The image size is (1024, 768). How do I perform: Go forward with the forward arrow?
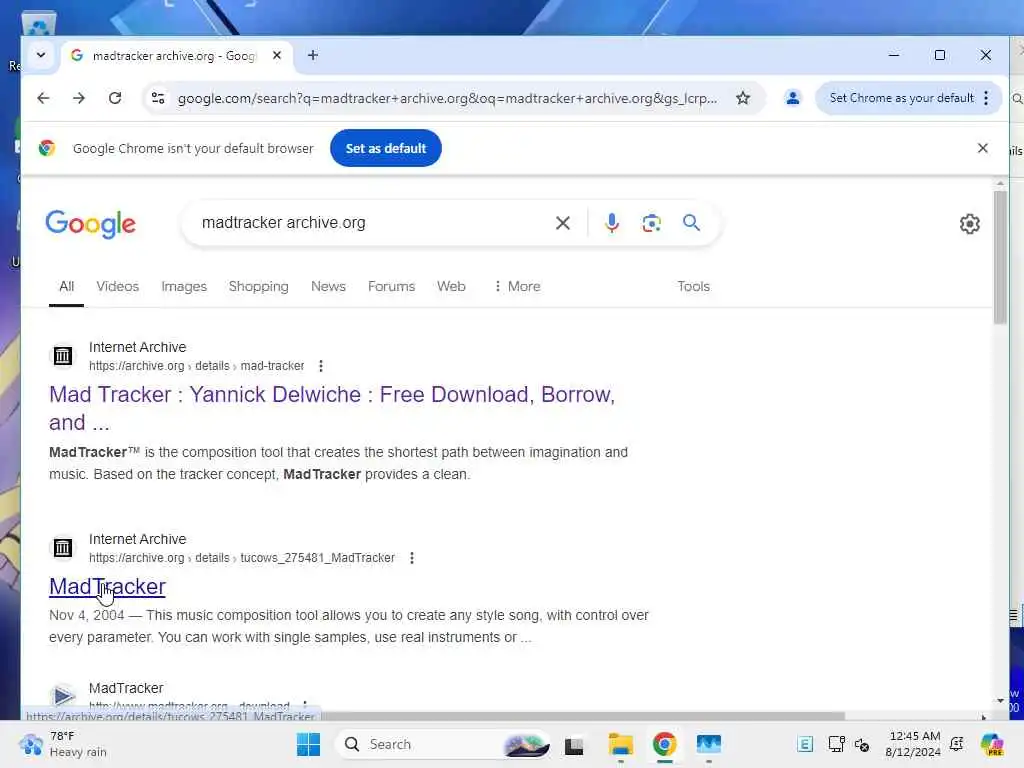[x=79, y=98]
